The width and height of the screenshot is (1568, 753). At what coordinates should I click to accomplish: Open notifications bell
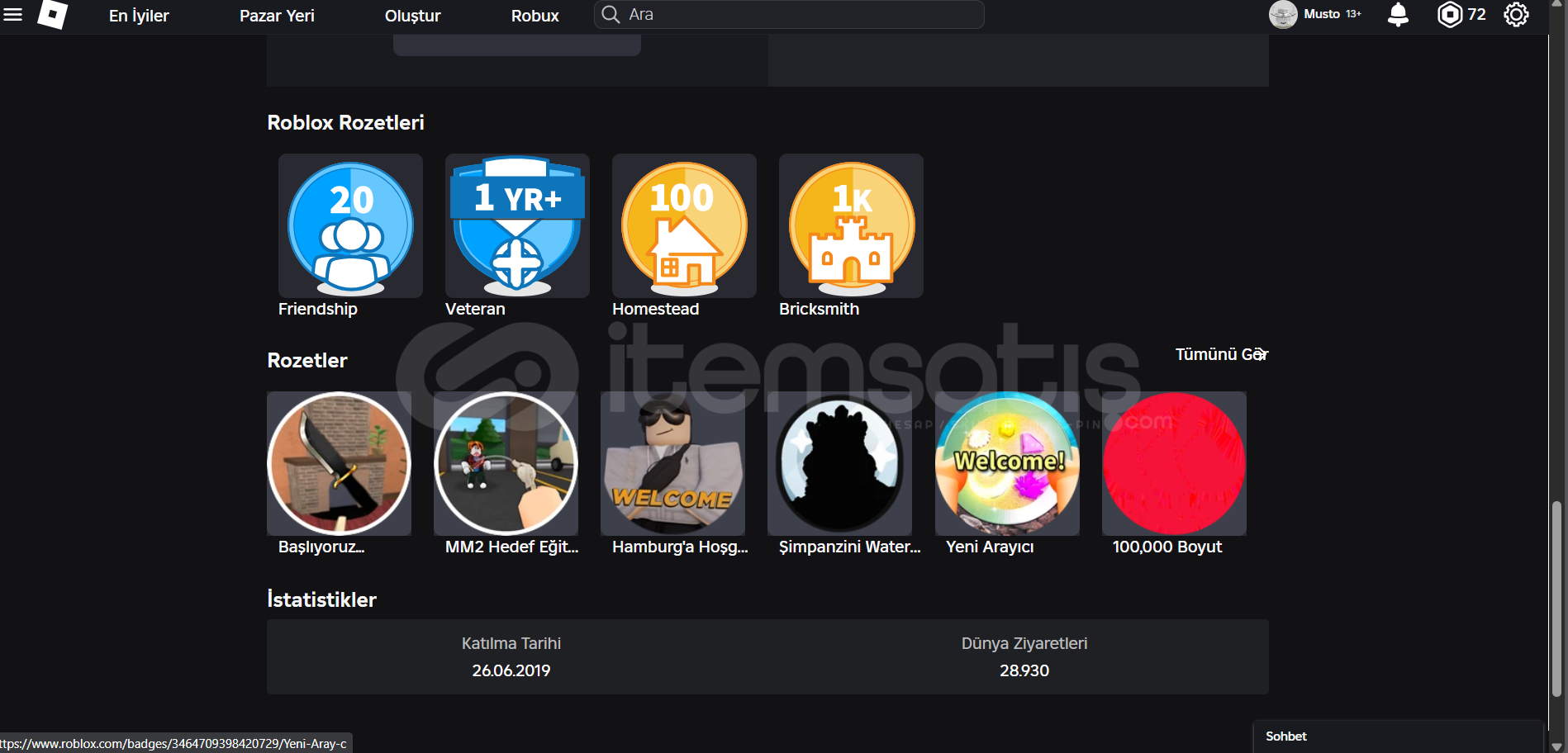(x=1398, y=15)
